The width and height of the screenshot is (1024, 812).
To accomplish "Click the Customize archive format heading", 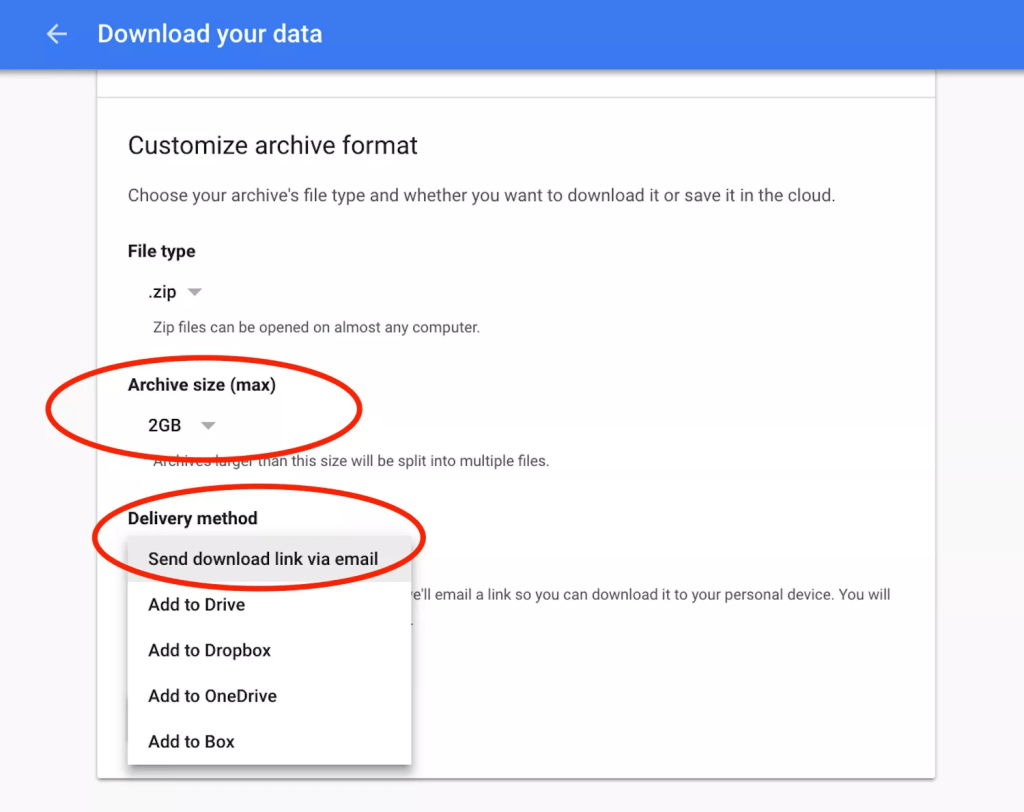I will coord(273,146).
